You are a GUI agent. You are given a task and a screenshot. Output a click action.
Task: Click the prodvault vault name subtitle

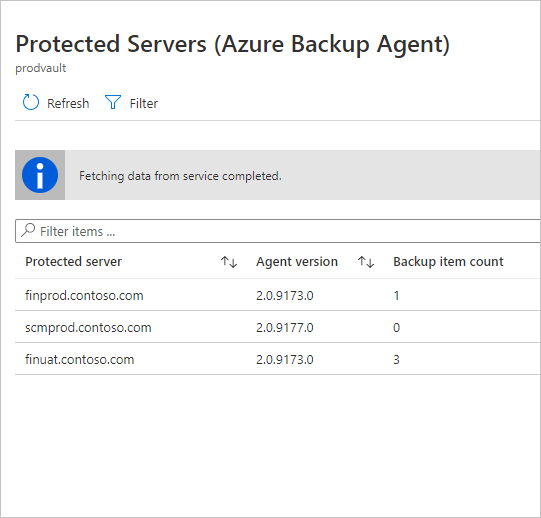tap(41, 68)
